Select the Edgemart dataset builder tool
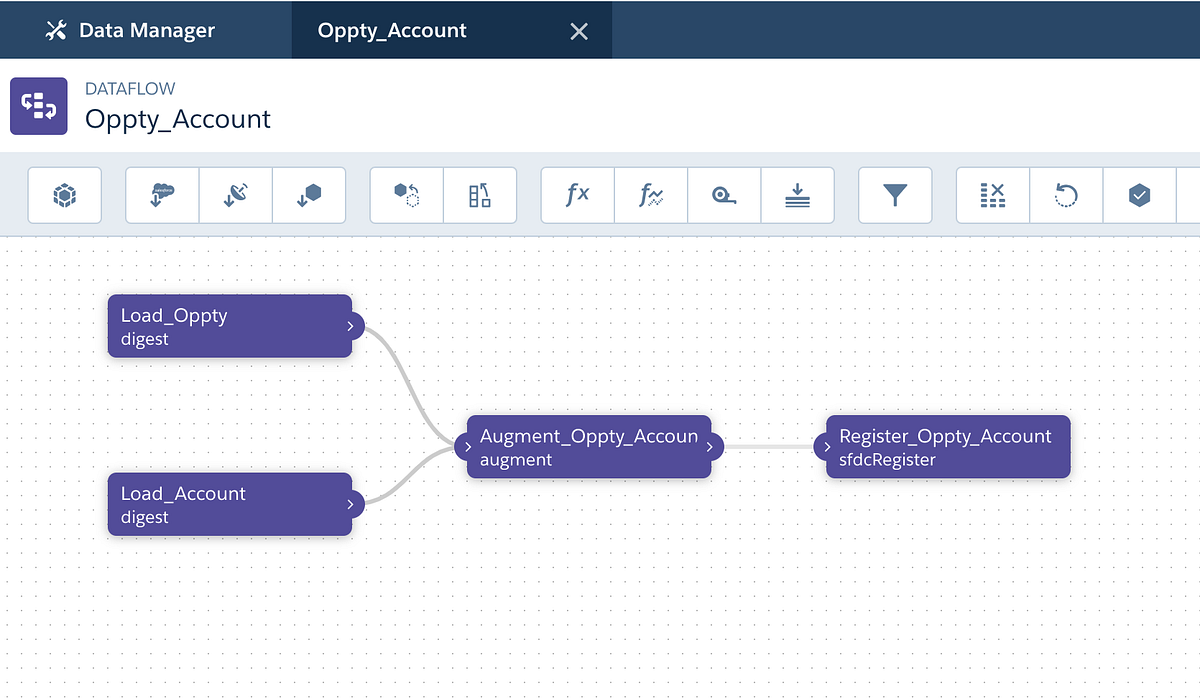The height and width of the screenshot is (698, 1200). pyautogui.click(x=64, y=195)
